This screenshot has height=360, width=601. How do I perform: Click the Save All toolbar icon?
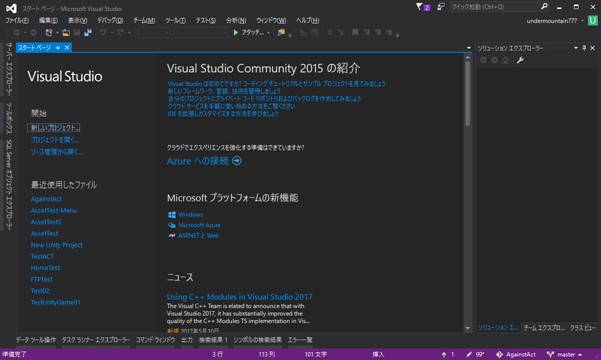click(88, 33)
